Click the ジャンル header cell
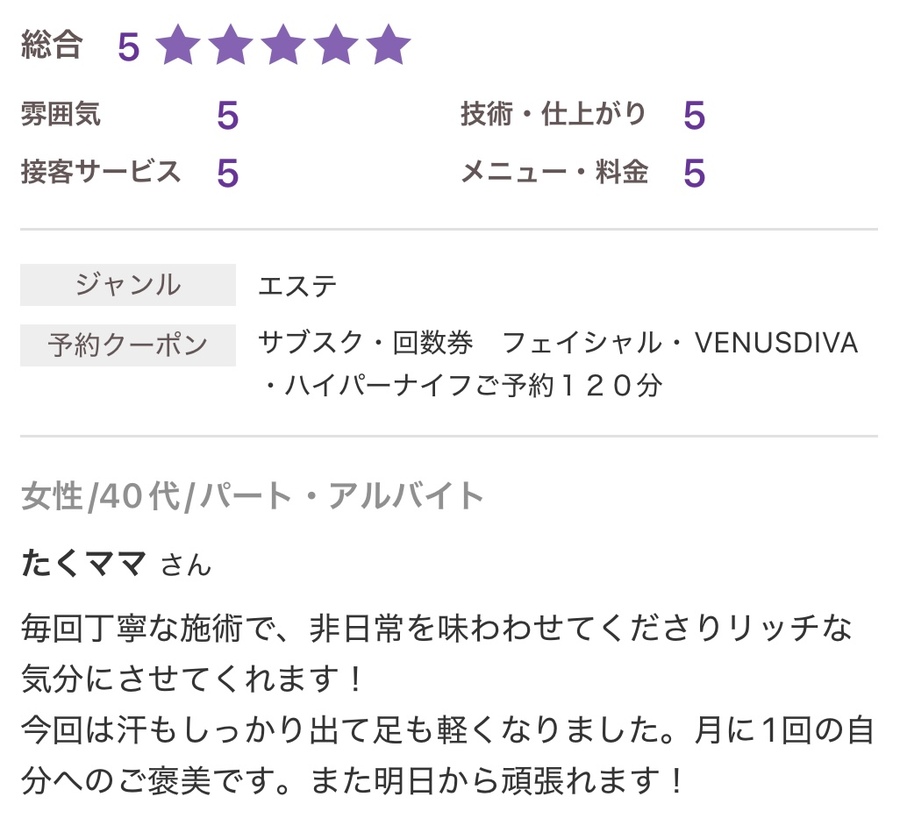 tap(128, 285)
